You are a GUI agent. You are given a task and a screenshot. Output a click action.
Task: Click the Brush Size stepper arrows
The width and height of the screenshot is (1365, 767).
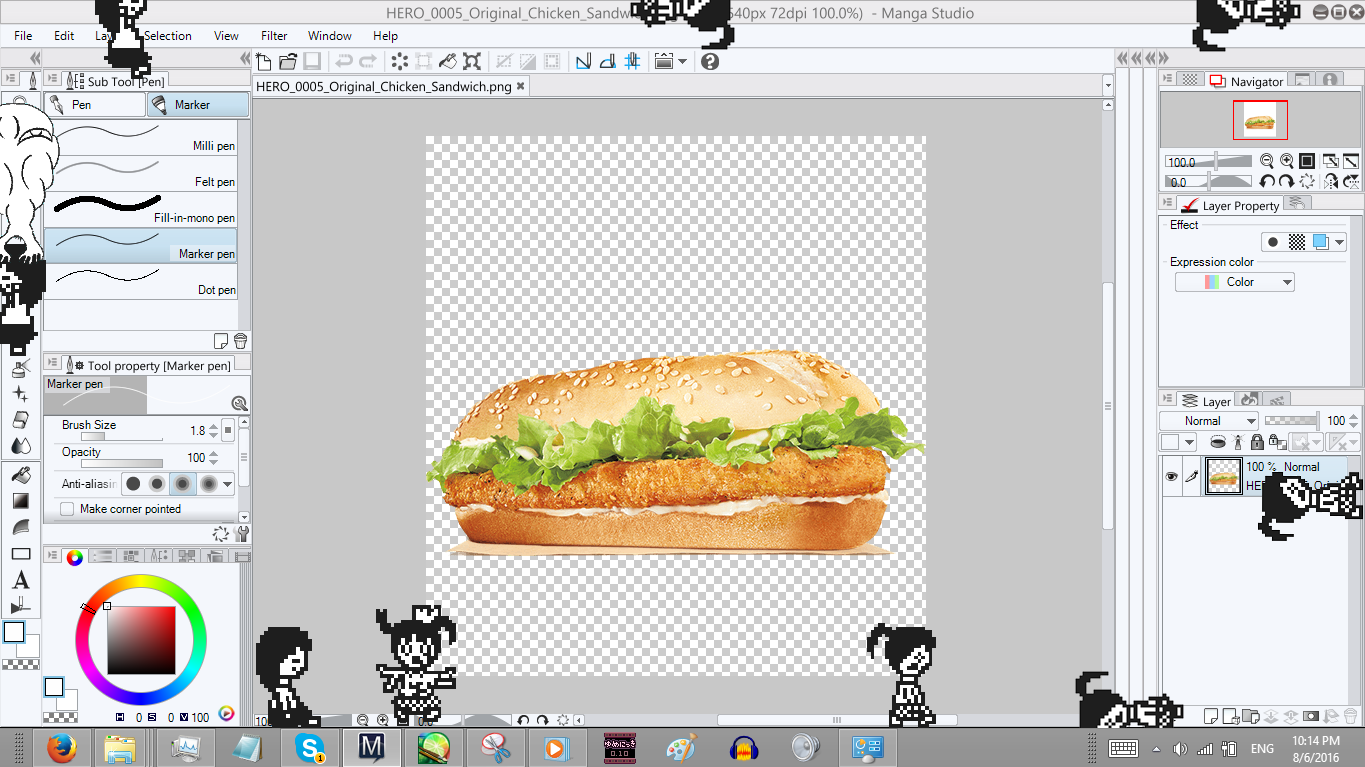(x=213, y=431)
